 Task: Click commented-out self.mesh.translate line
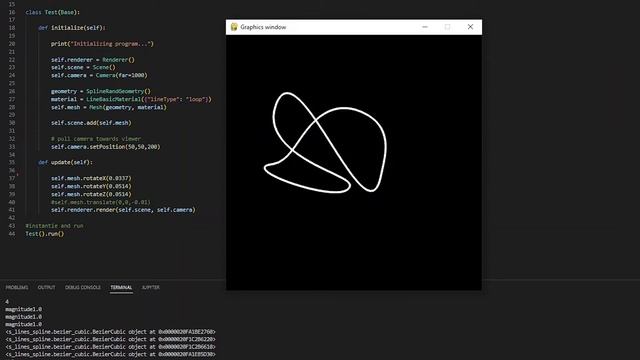(101, 202)
